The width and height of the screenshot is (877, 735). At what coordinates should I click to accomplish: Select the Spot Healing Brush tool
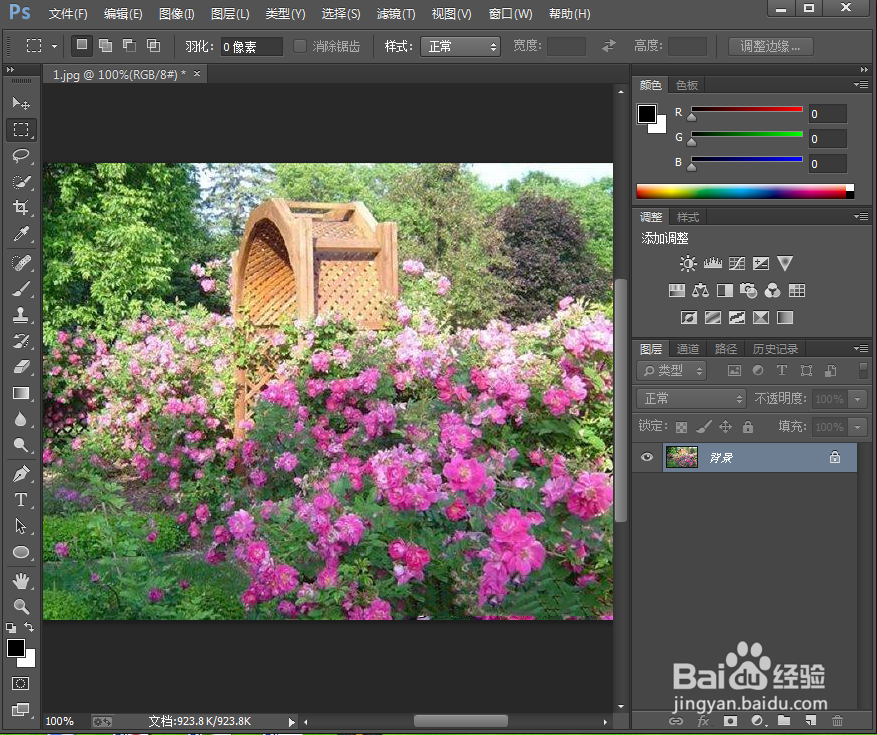21,262
